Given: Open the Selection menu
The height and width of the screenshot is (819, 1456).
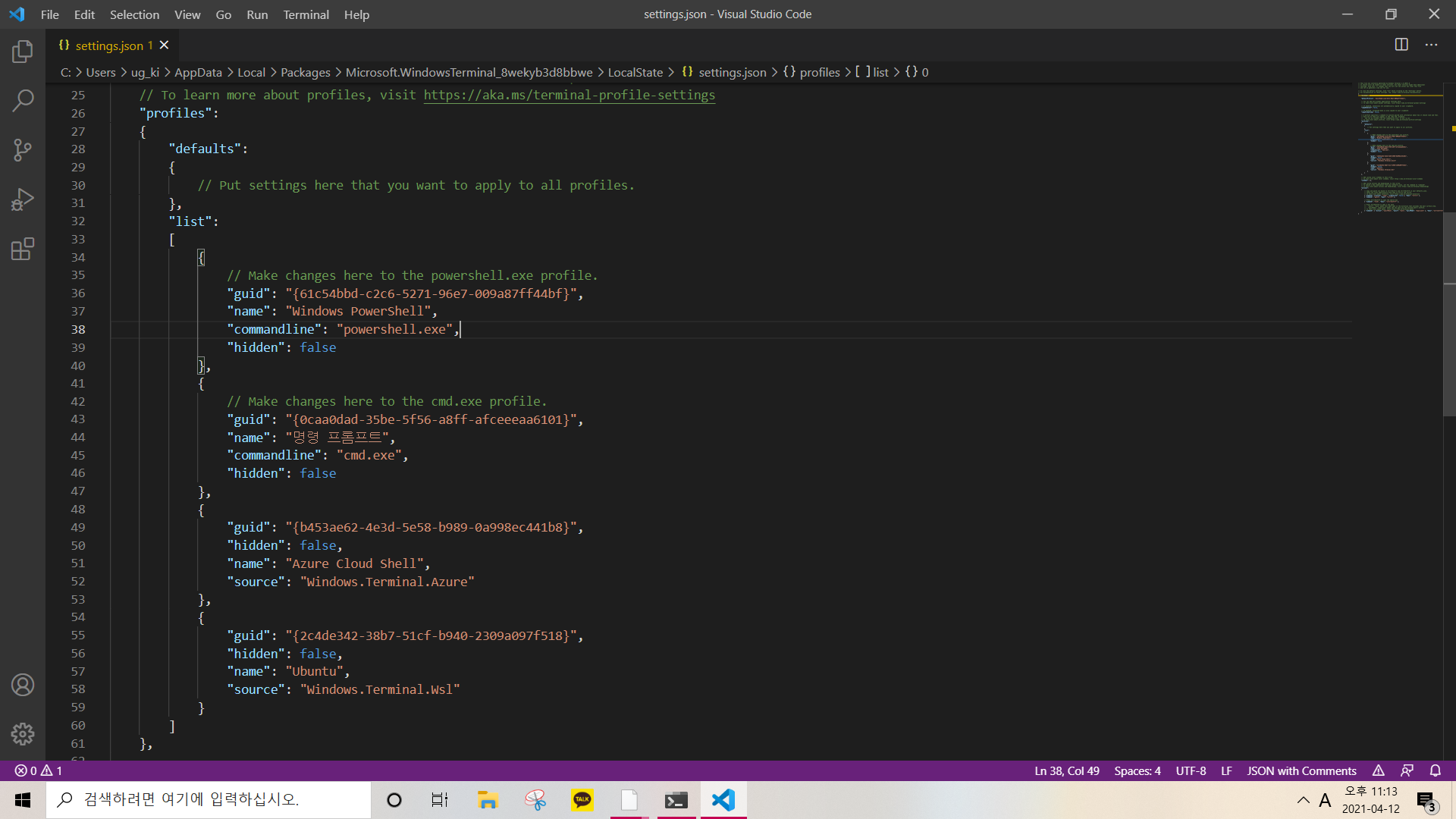Looking at the screenshot, I should pos(134,14).
